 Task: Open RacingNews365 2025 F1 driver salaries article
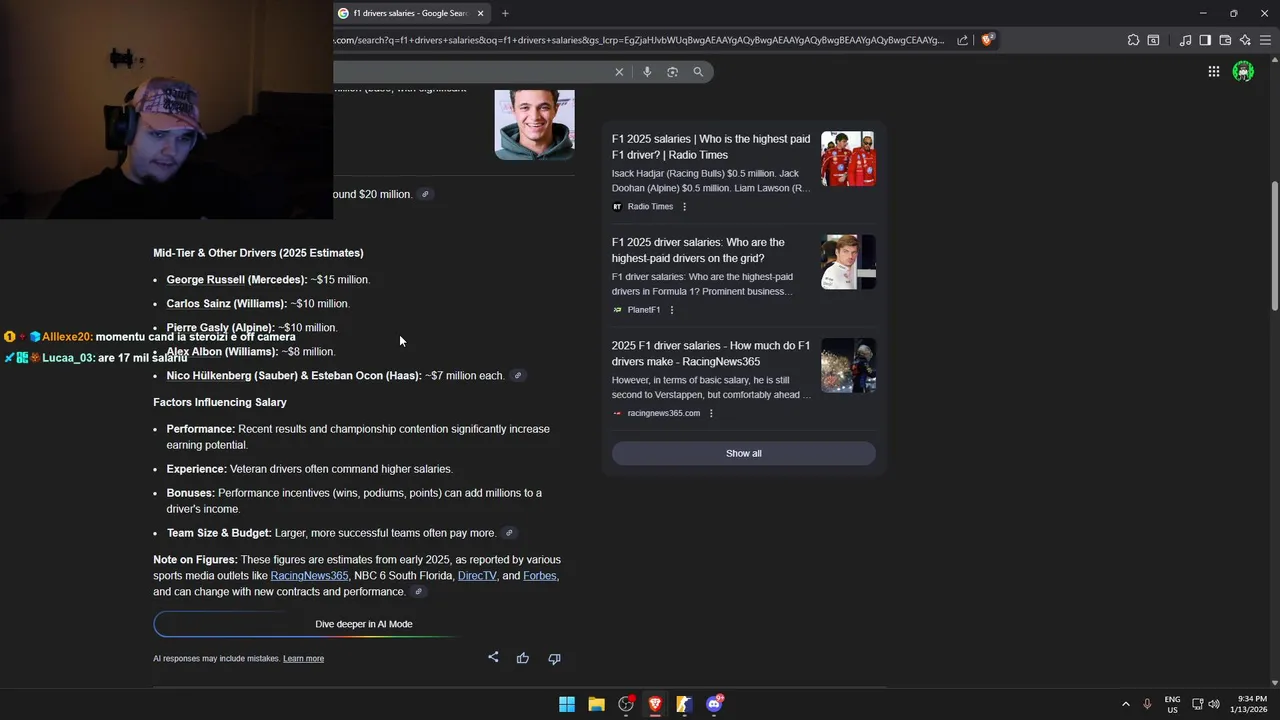pos(711,354)
